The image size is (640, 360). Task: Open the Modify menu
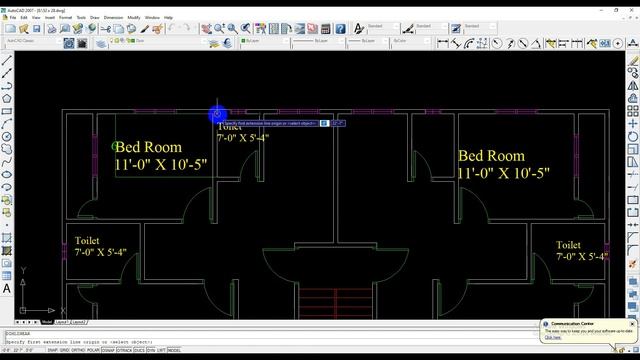[134, 18]
